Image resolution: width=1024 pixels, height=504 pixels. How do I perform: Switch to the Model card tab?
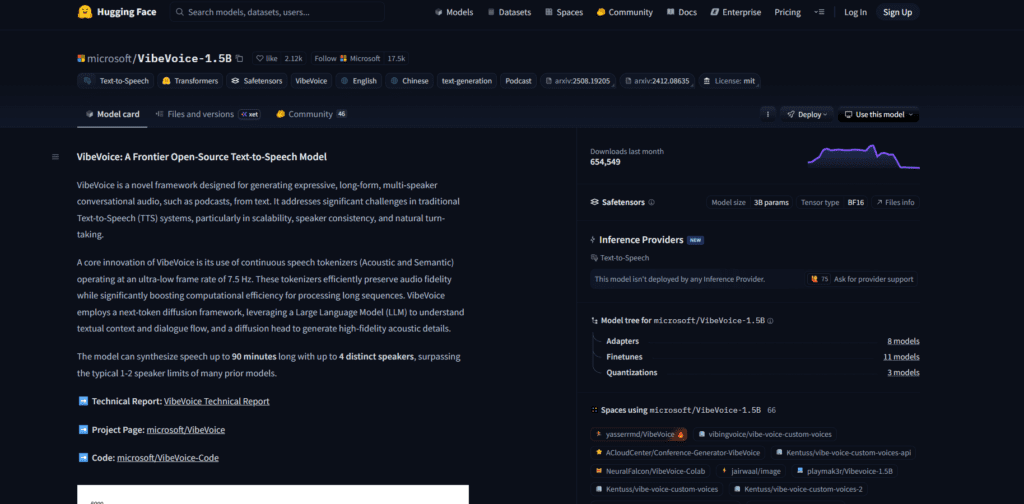point(112,114)
